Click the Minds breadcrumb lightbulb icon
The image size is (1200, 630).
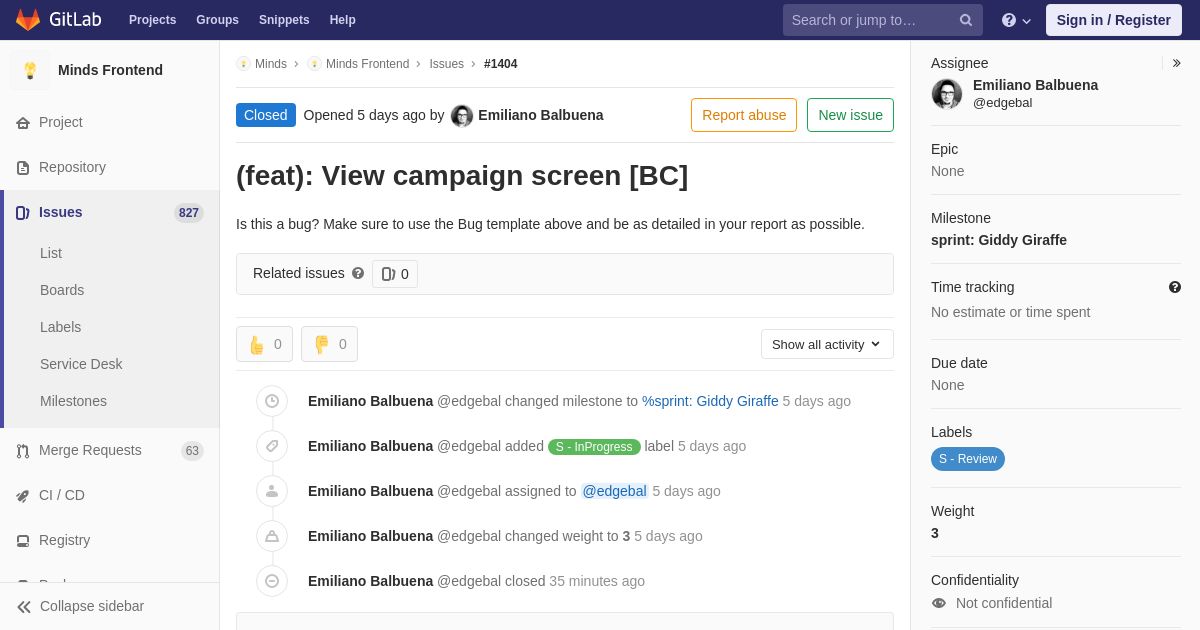tap(243, 64)
